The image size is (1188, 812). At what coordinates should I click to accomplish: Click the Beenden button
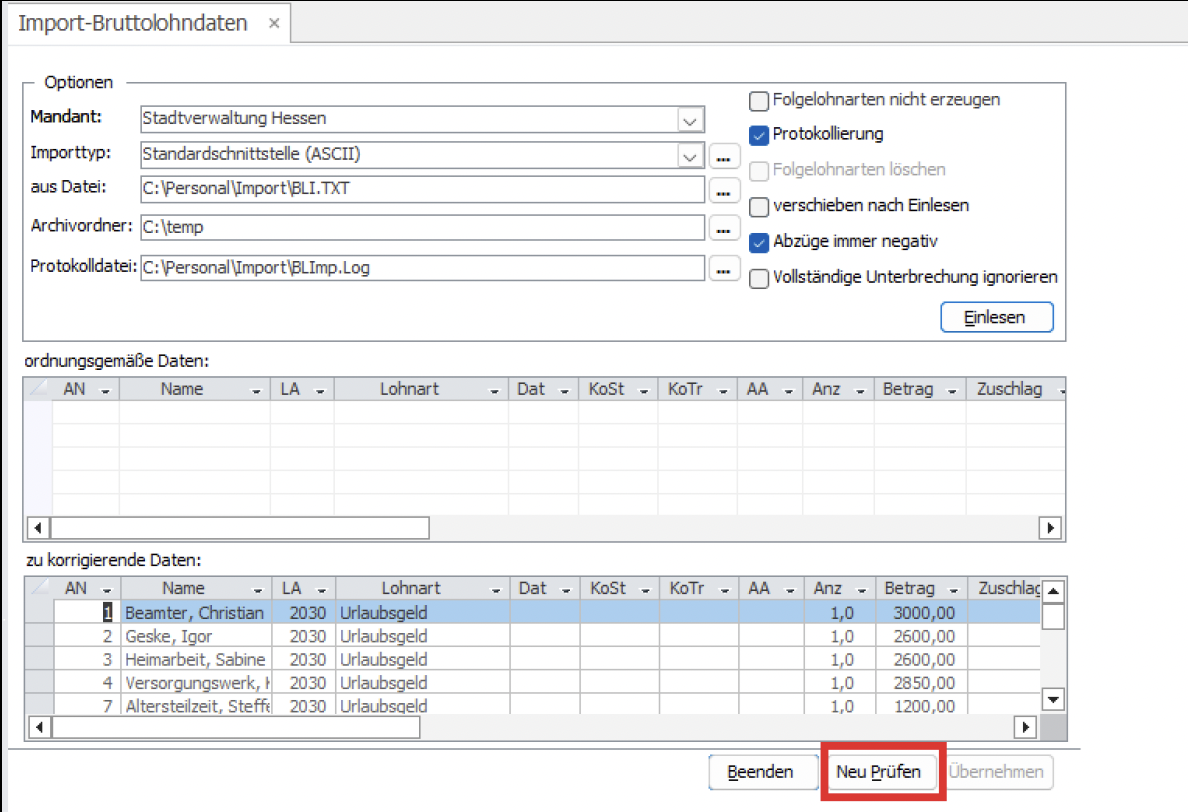761,772
